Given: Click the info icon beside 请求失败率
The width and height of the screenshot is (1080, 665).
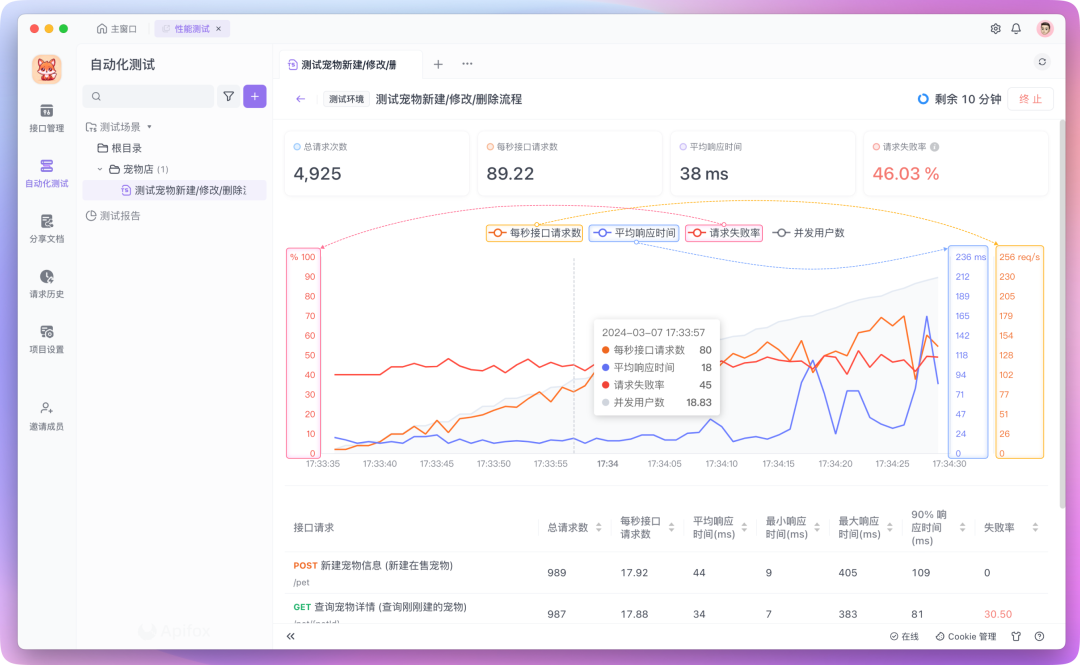Looking at the screenshot, I should (x=935, y=147).
